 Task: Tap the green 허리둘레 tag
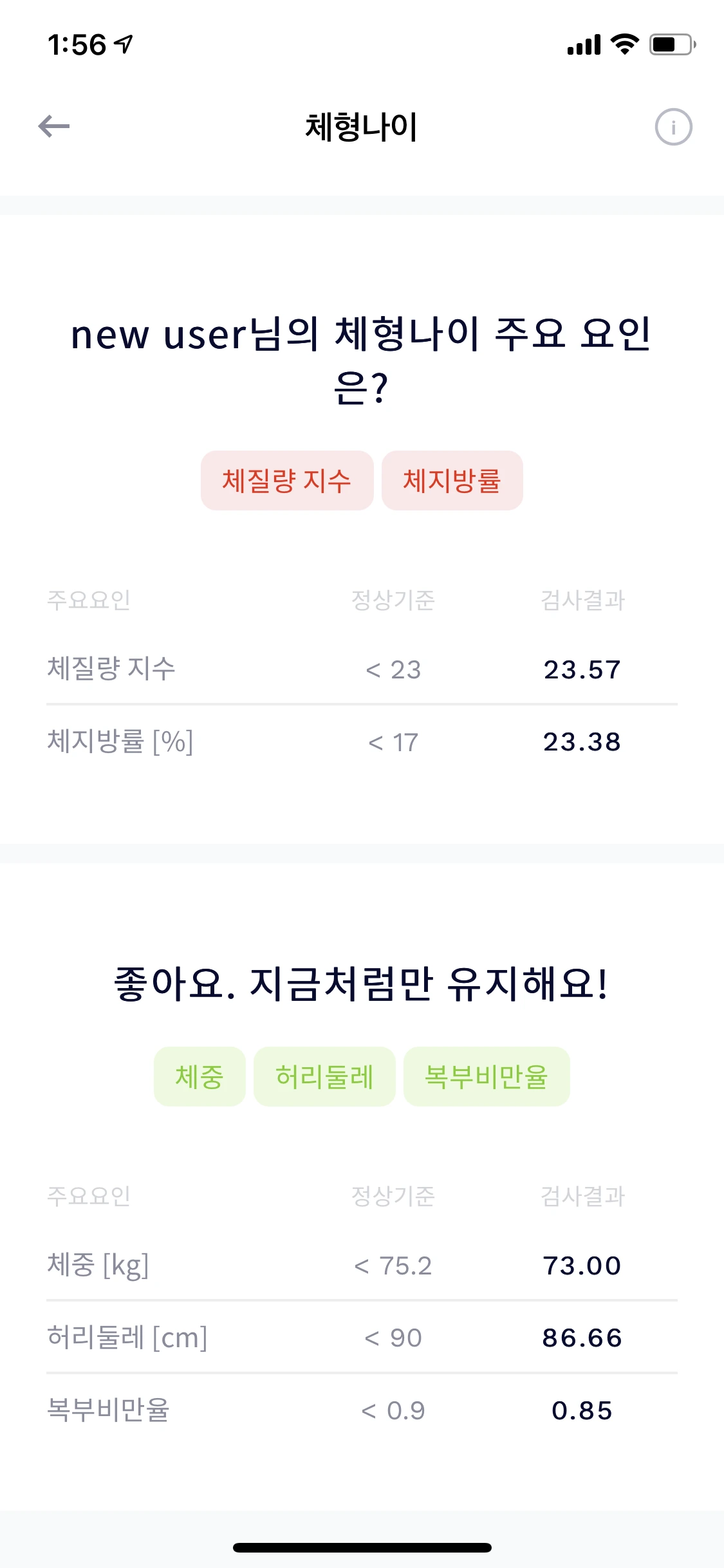point(324,1077)
